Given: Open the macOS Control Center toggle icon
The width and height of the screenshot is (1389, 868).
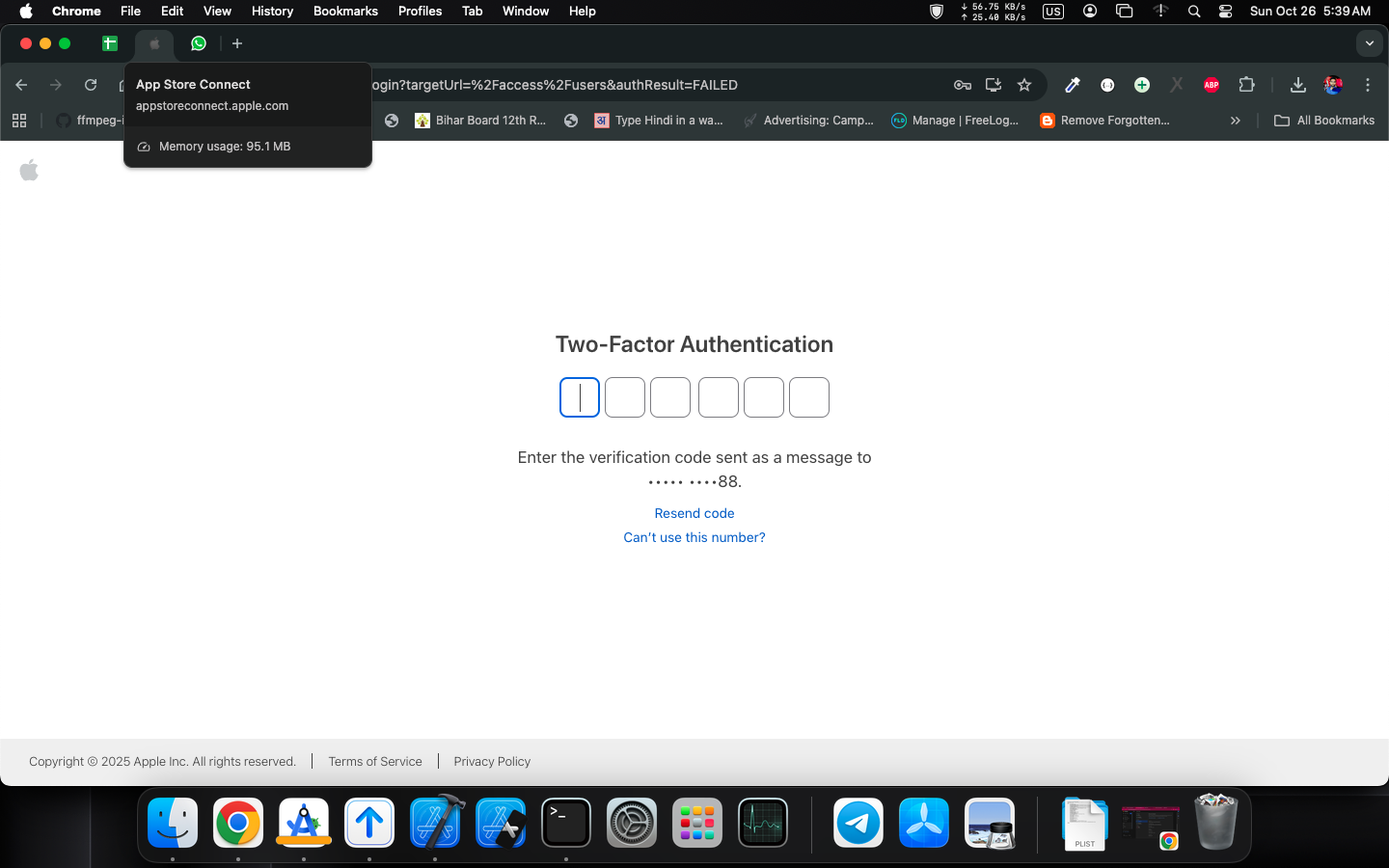Looking at the screenshot, I should tap(1225, 11).
